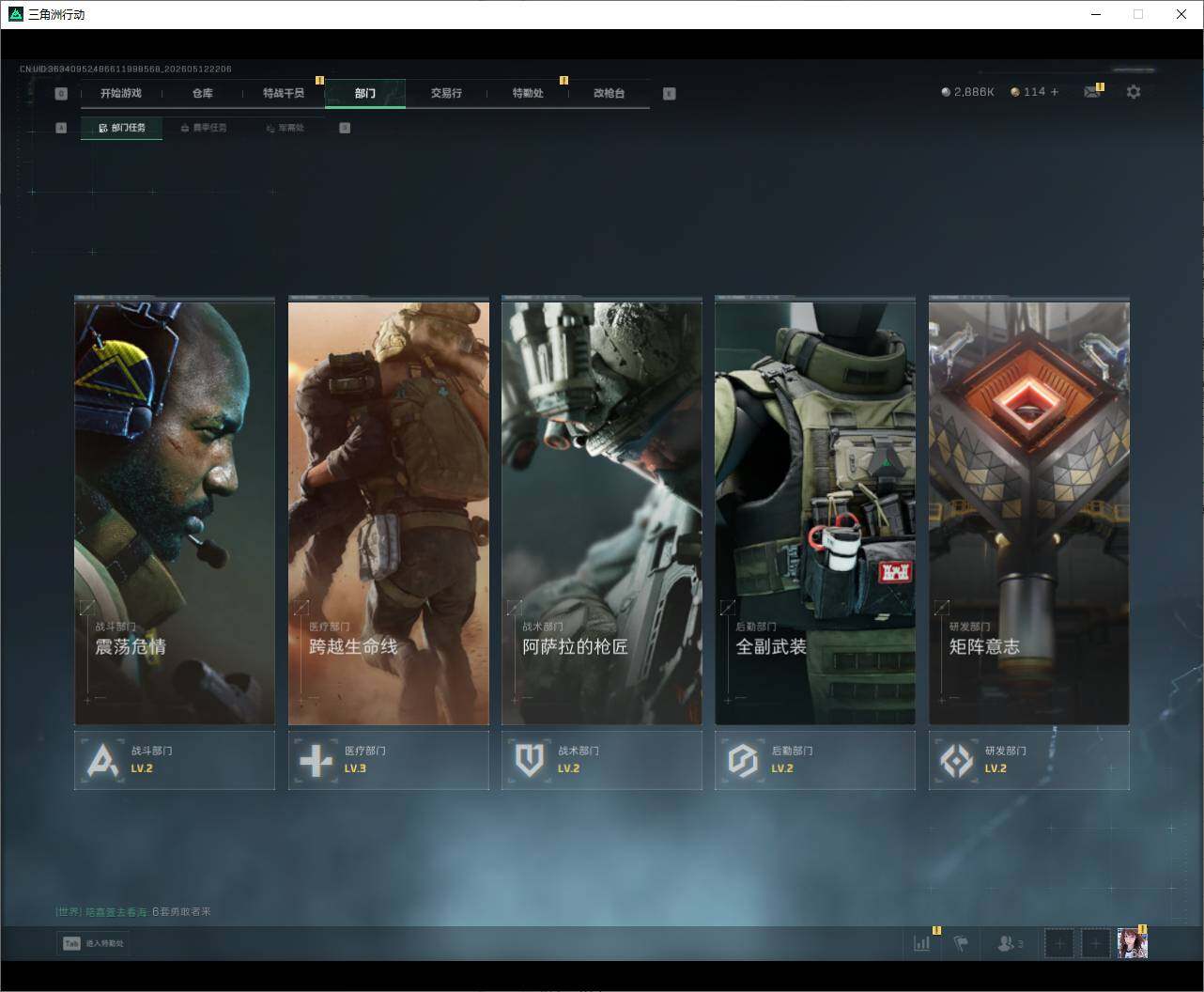This screenshot has height=992, width=1204.
Task: Select the 部门 tab
Action: pyautogui.click(x=365, y=93)
